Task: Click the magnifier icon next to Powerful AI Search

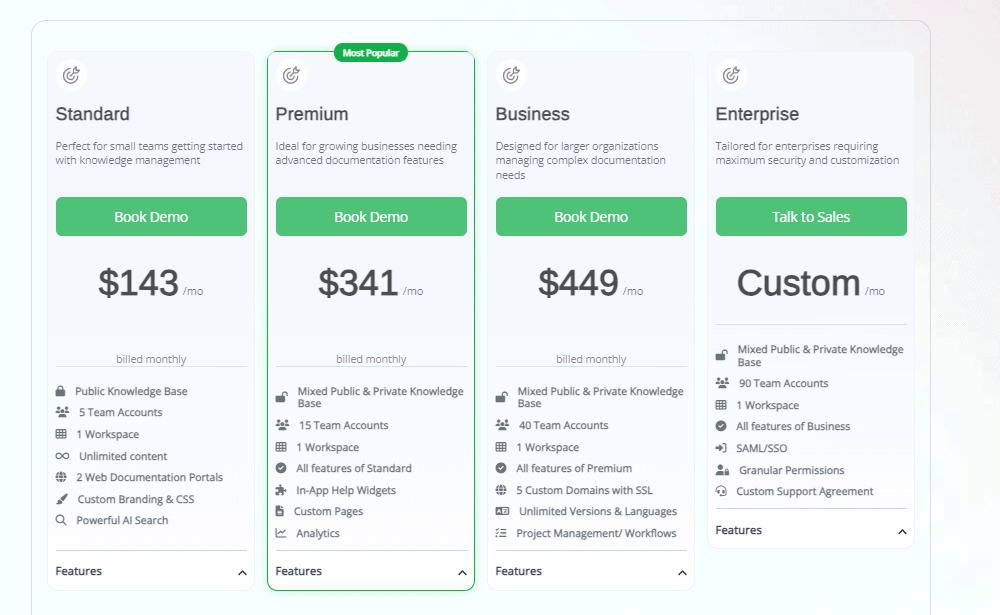Action: [x=62, y=520]
